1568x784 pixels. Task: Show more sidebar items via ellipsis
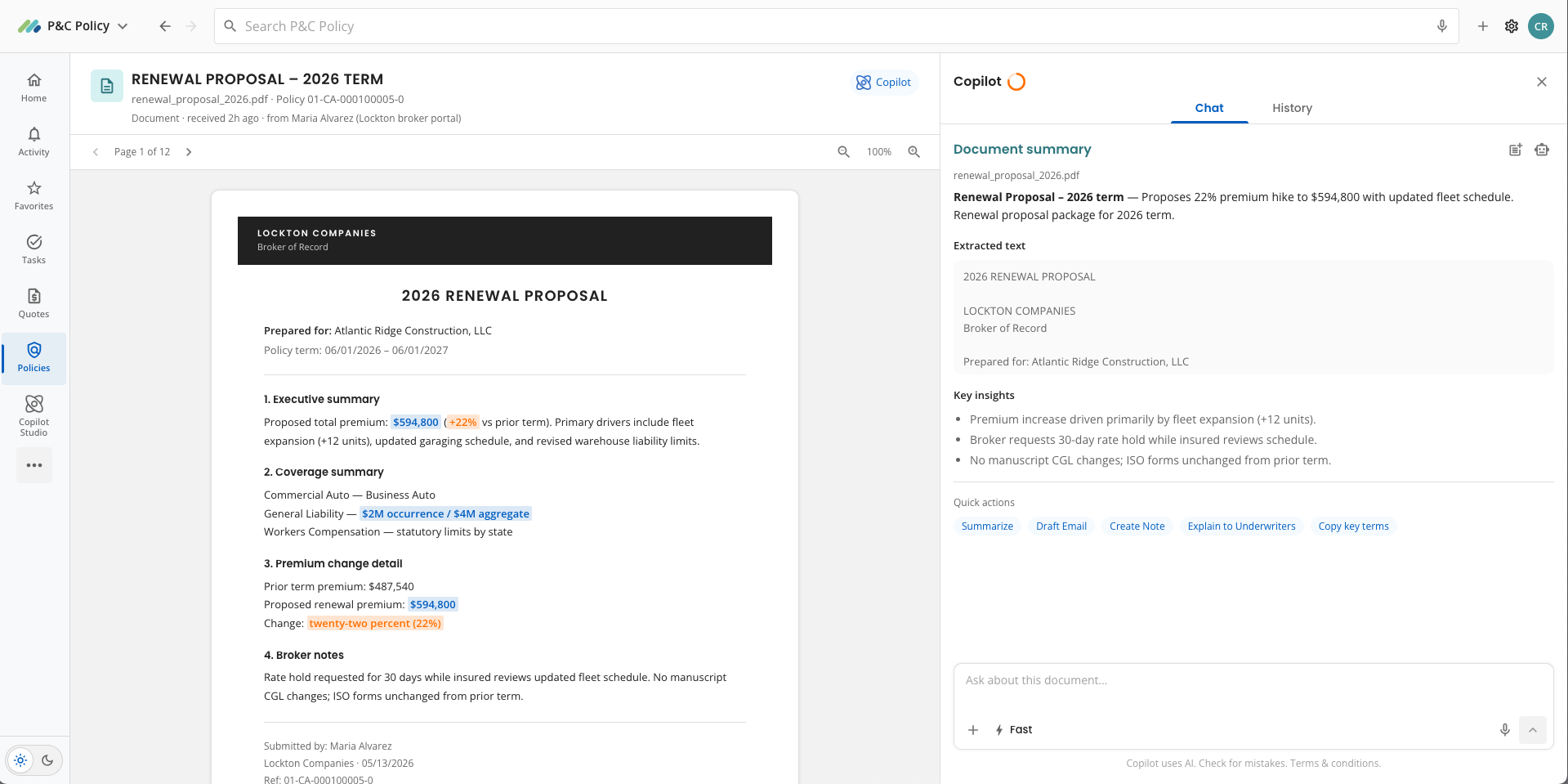coord(34,465)
